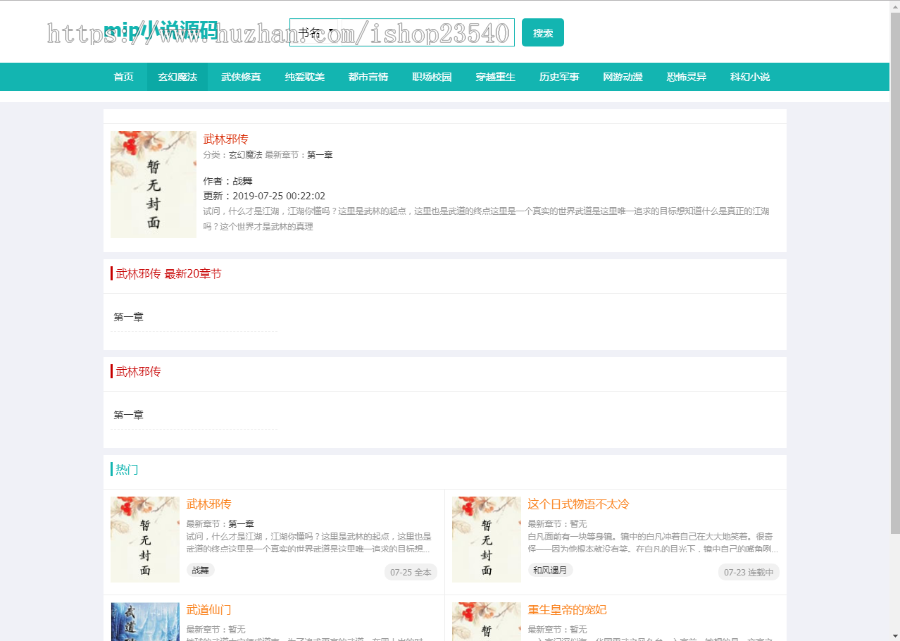Select the 科幻小说 category
The height and width of the screenshot is (641, 900).
(750, 75)
